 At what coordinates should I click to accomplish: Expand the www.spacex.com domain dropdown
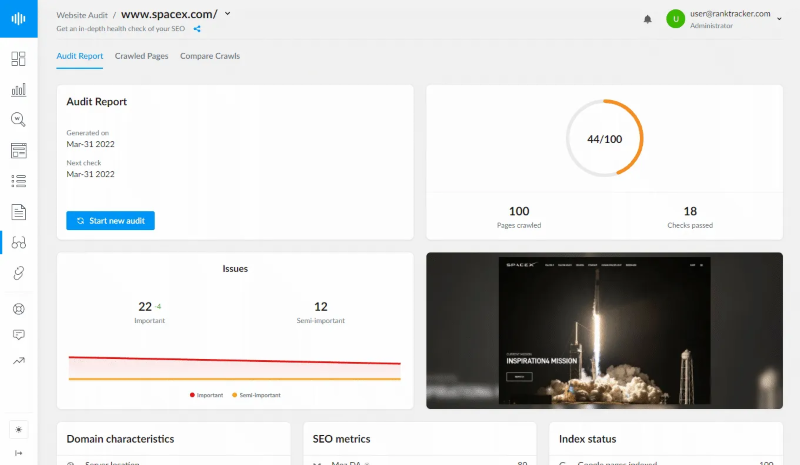[228, 14]
